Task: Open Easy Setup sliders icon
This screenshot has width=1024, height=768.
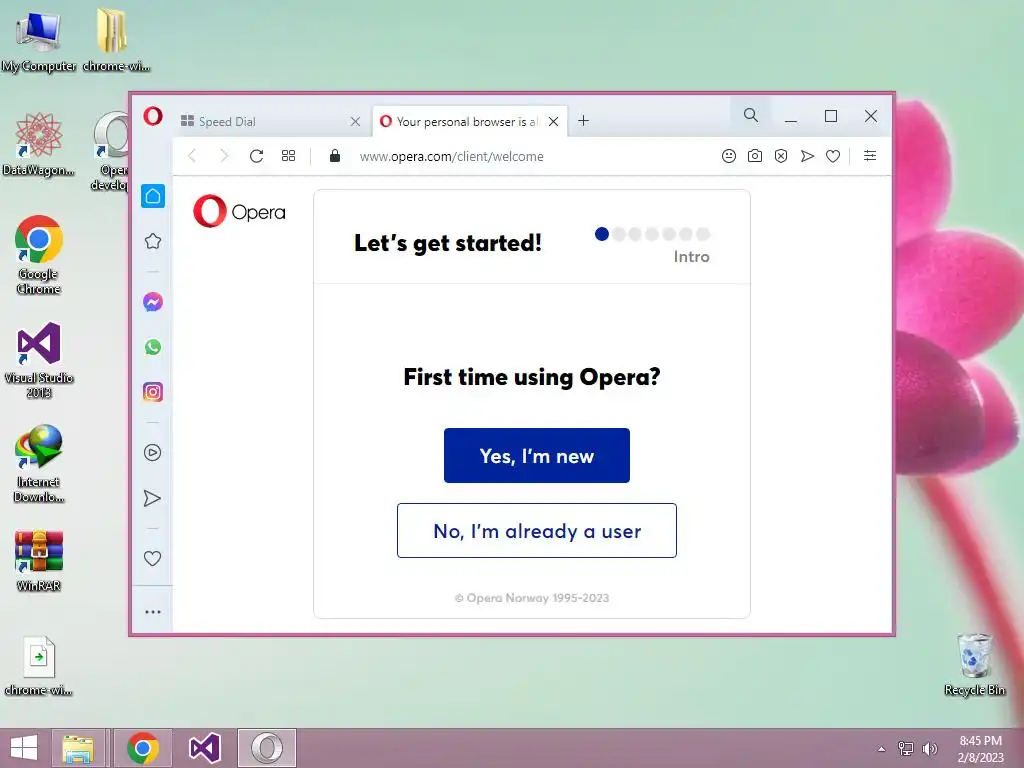Action: pyautogui.click(x=870, y=155)
